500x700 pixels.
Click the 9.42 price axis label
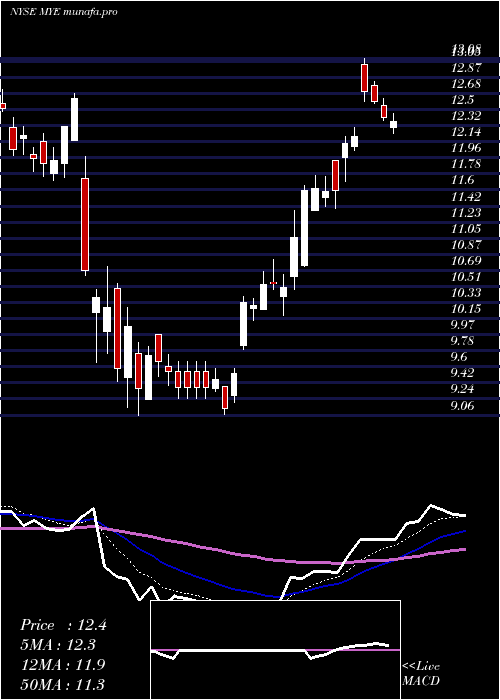click(462, 373)
